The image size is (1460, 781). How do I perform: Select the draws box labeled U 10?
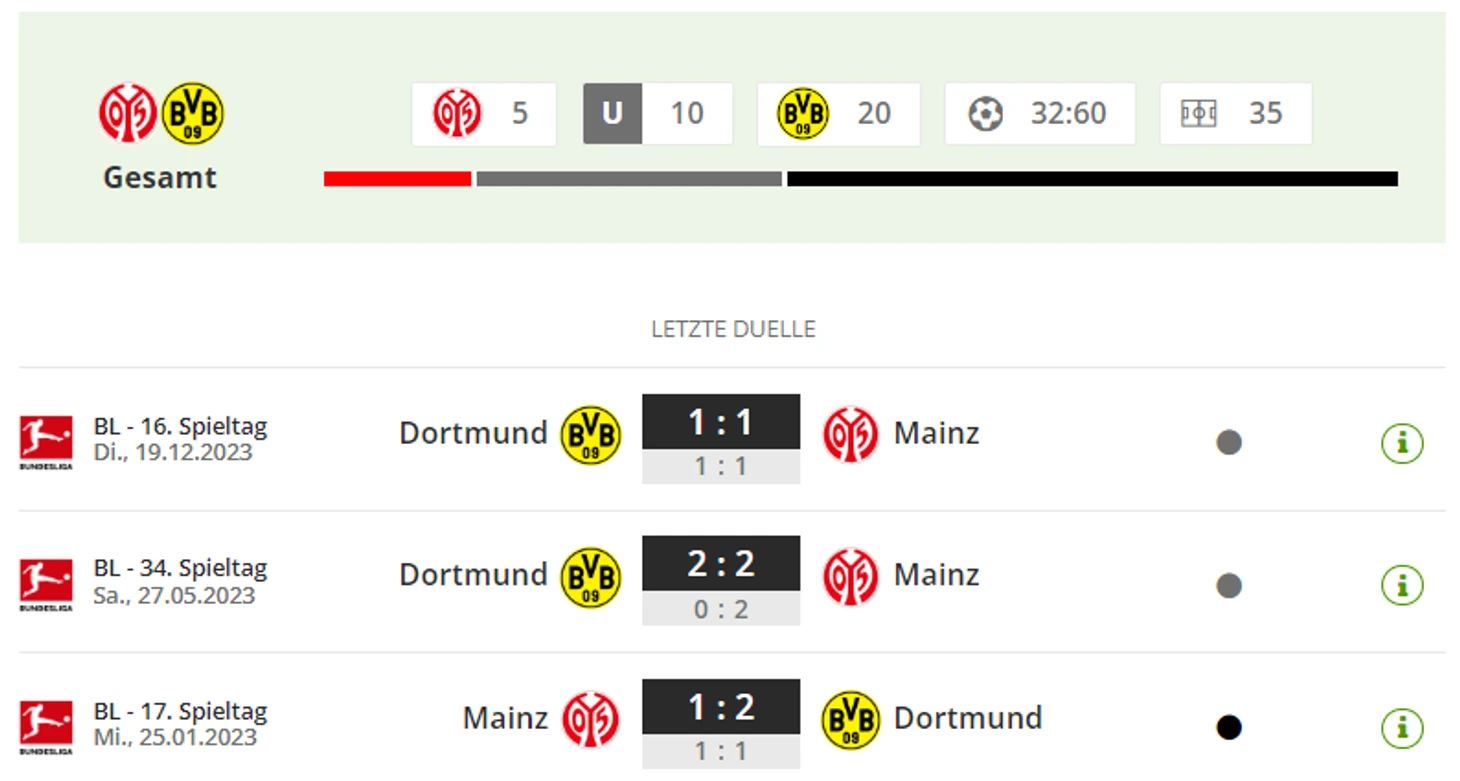[658, 114]
